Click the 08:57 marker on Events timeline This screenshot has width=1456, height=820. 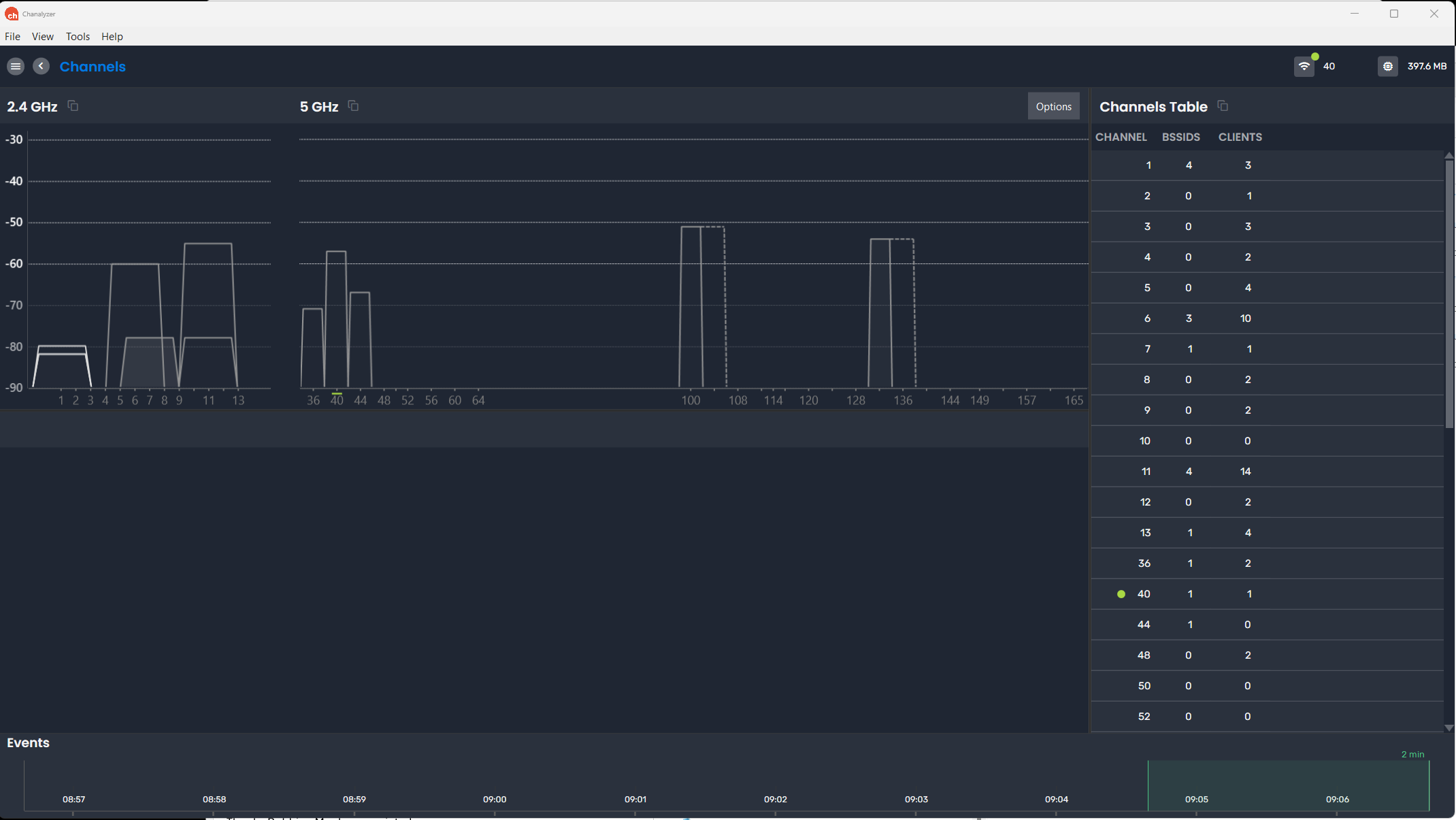click(x=73, y=799)
